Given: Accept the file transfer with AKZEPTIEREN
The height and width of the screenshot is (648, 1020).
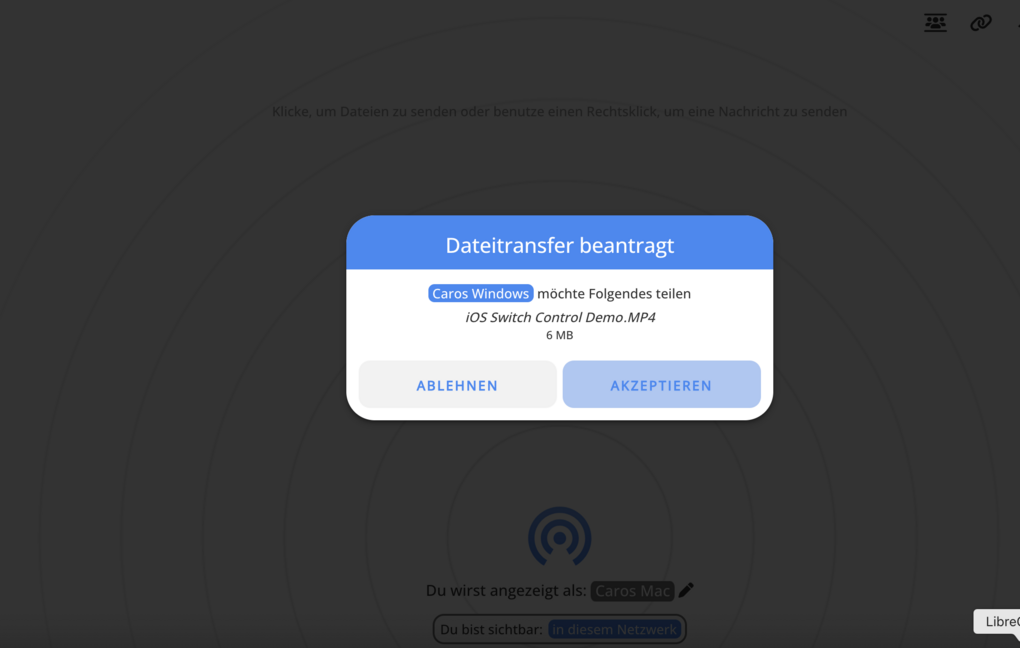Looking at the screenshot, I should (x=661, y=385).
